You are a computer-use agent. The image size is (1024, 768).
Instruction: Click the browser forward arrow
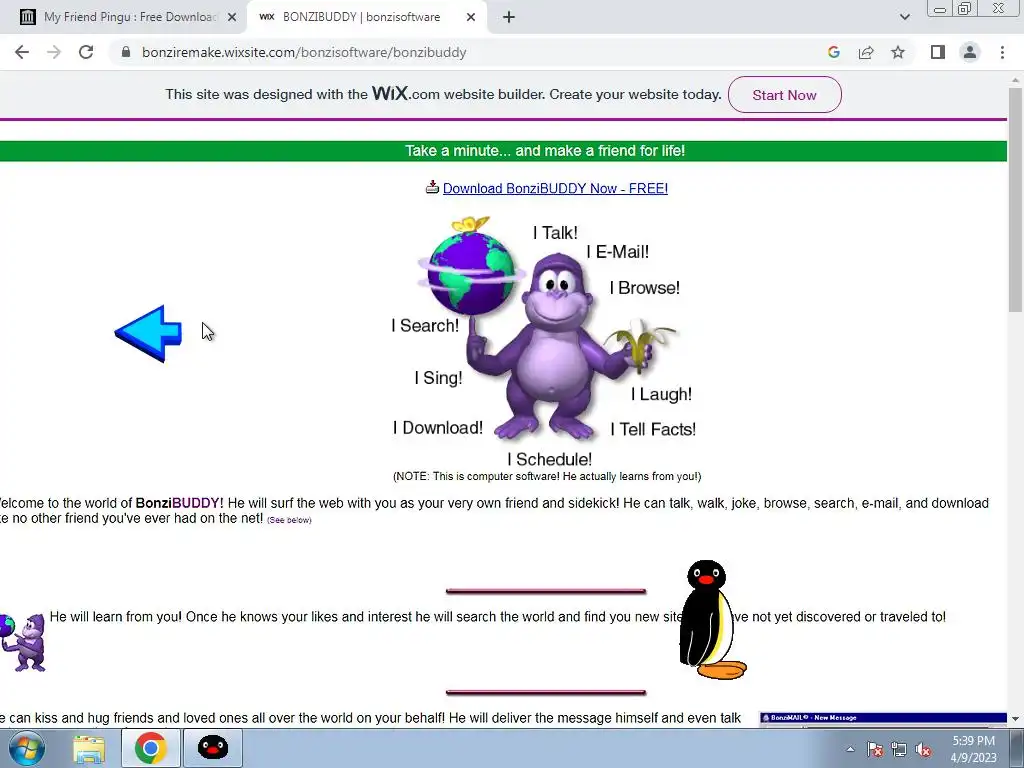[54, 52]
